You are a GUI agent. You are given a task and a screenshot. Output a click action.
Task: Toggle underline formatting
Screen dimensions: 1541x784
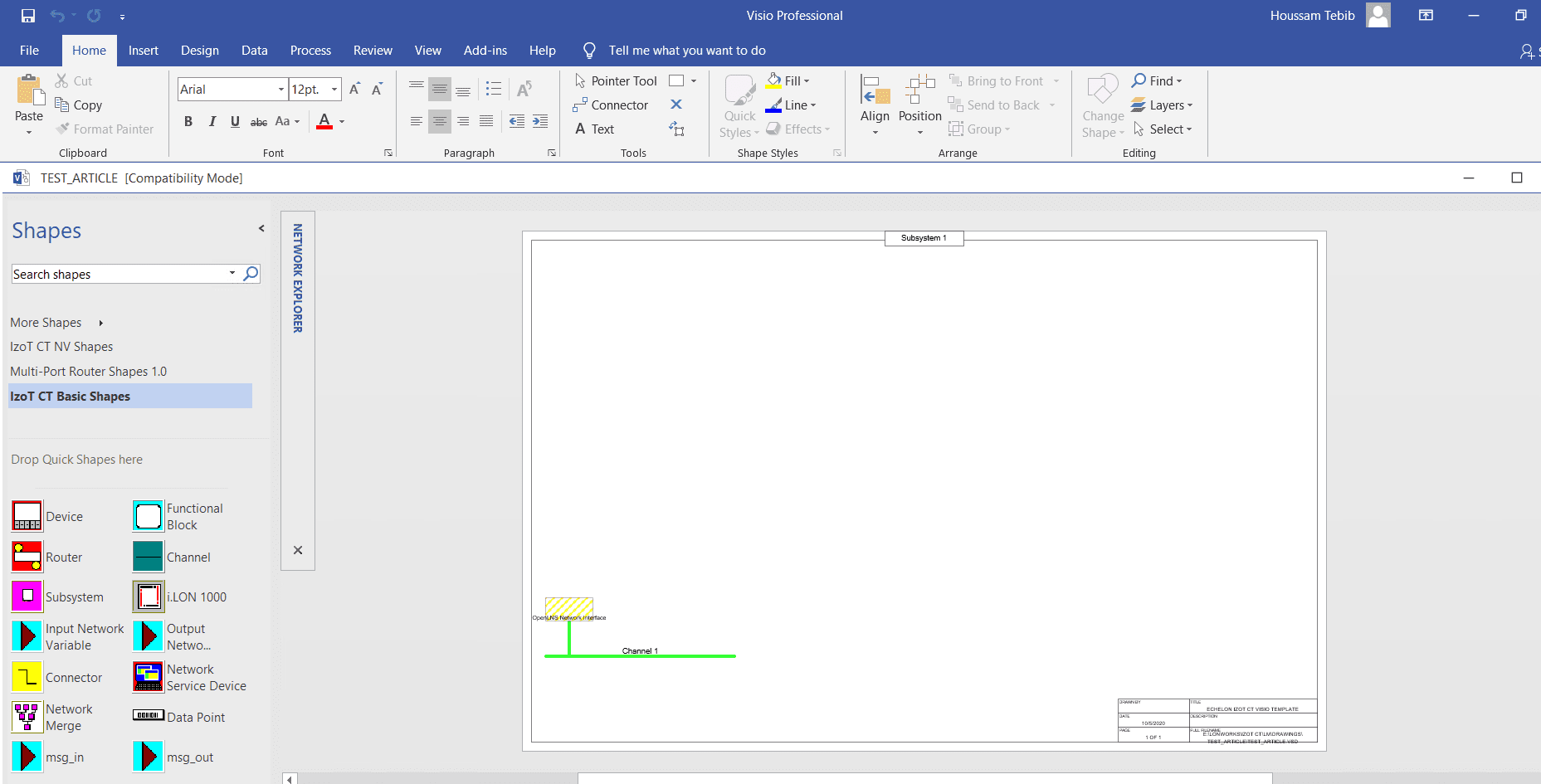(x=235, y=122)
